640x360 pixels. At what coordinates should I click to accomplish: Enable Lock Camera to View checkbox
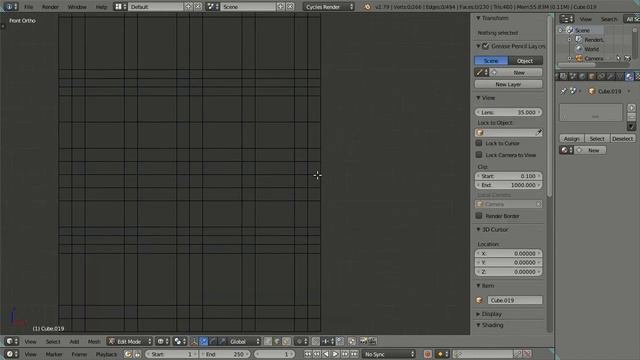coord(479,155)
